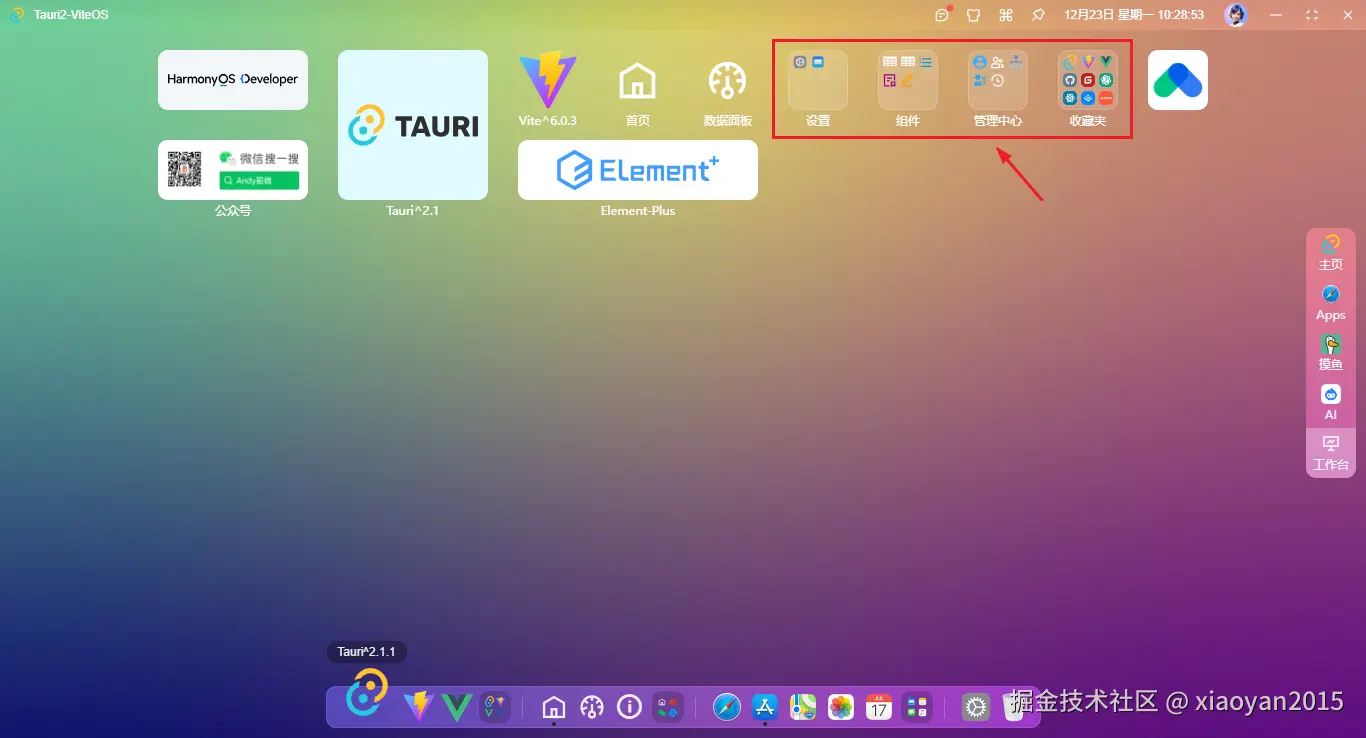Click the pin icon in top bar
This screenshot has width=1366, height=738.
click(1038, 15)
